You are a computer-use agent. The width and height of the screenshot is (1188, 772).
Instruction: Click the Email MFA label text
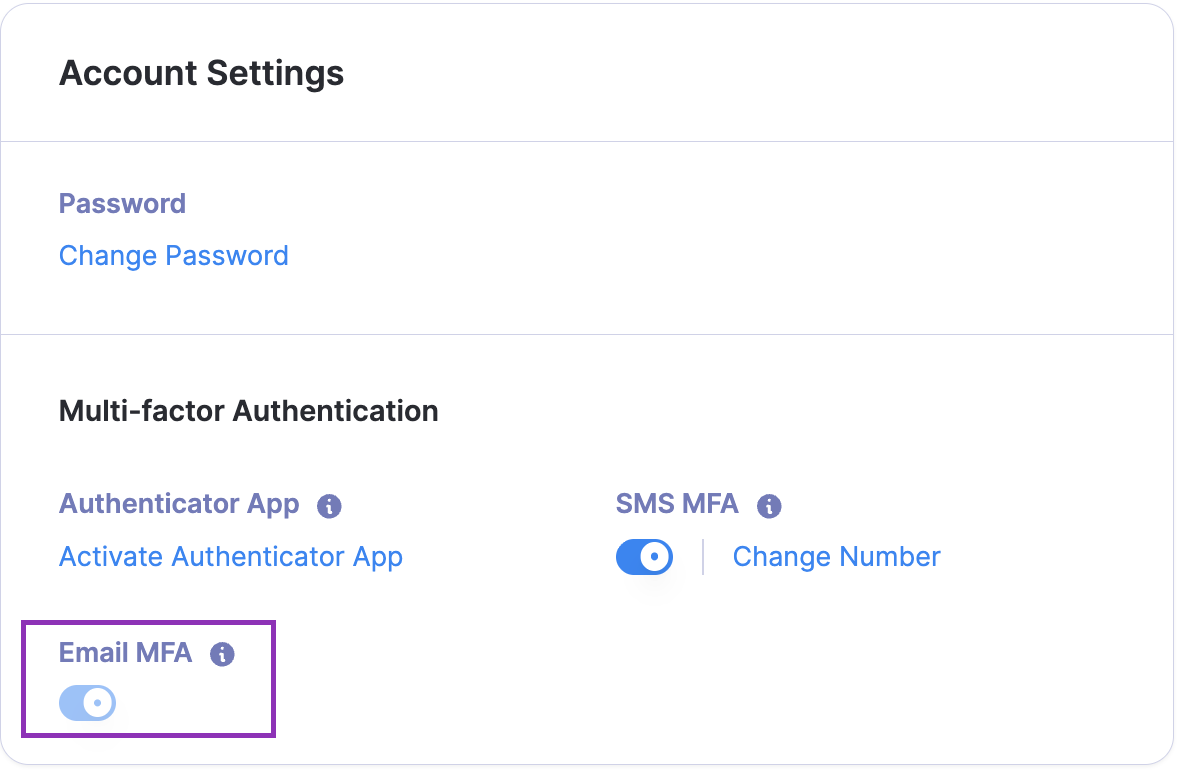click(125, 653)
